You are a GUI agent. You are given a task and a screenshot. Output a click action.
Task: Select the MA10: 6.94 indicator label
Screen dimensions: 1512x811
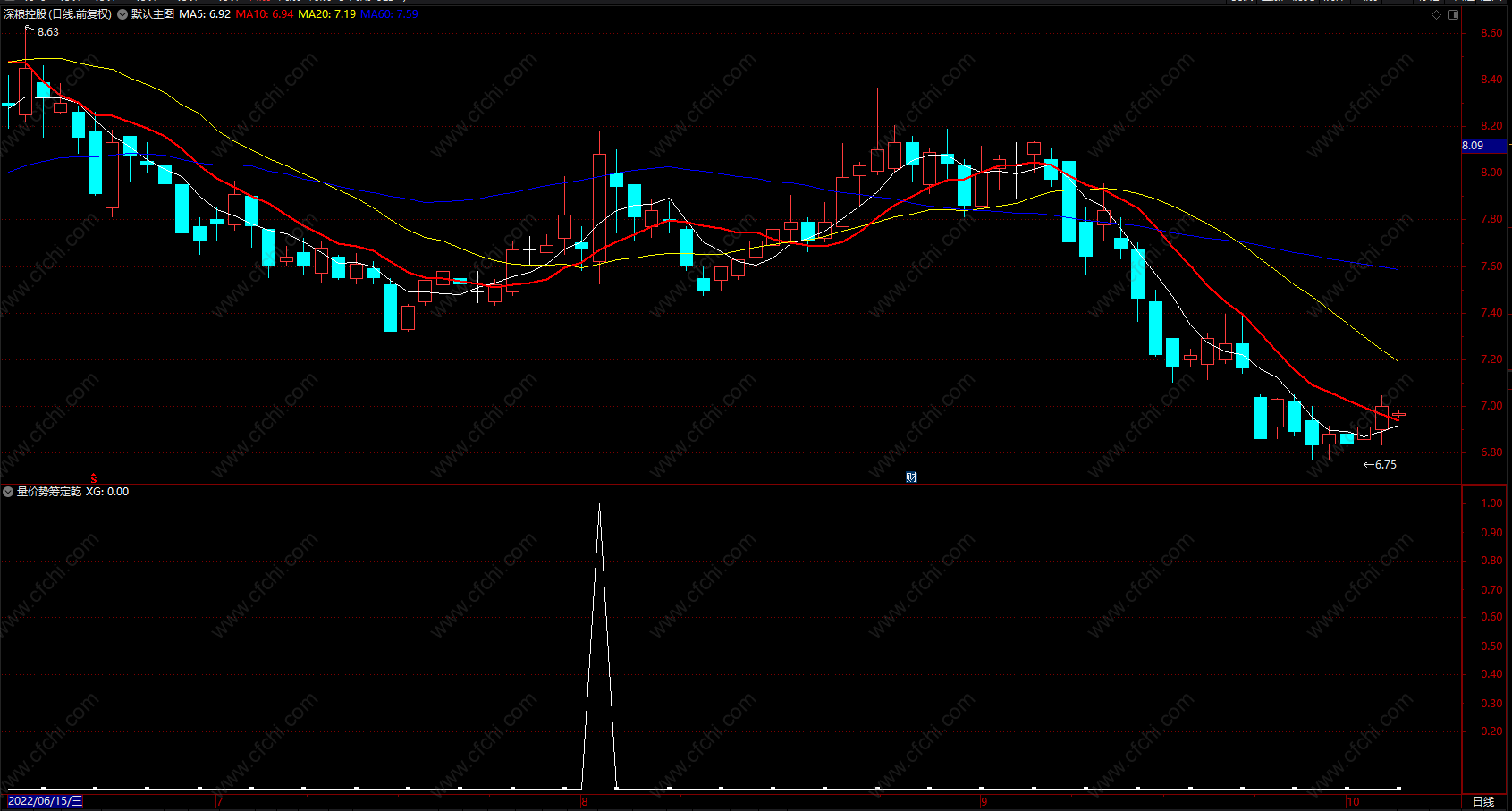[265, 14]
